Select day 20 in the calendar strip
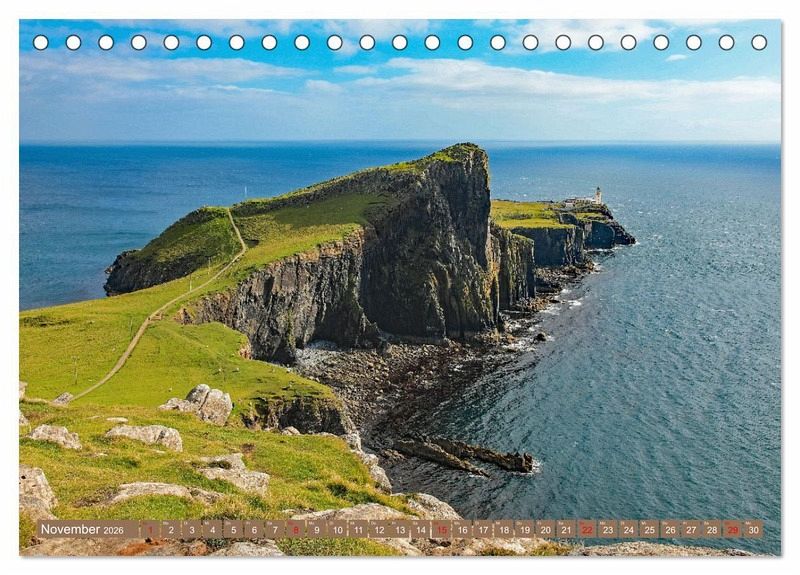Viewport: 800px width, 575px height. [545, 529]
